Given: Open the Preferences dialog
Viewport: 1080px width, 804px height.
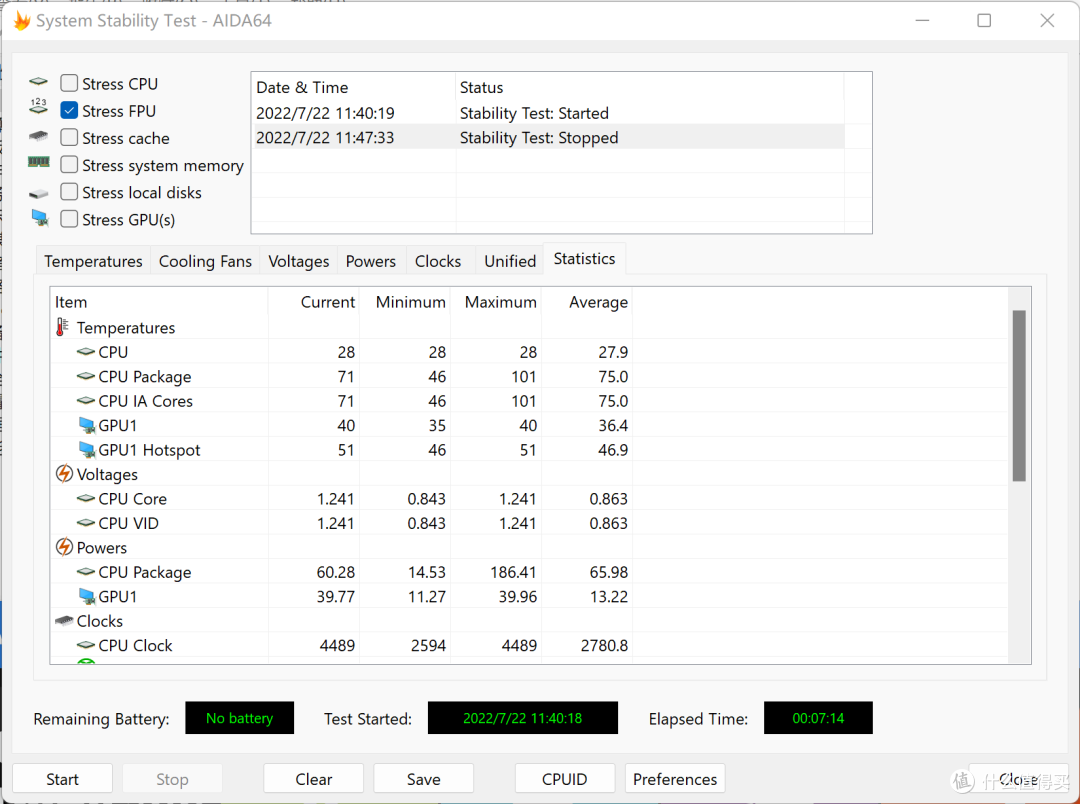Looking at the screenshot, I should pyautogui.click(x=675, y=779).
